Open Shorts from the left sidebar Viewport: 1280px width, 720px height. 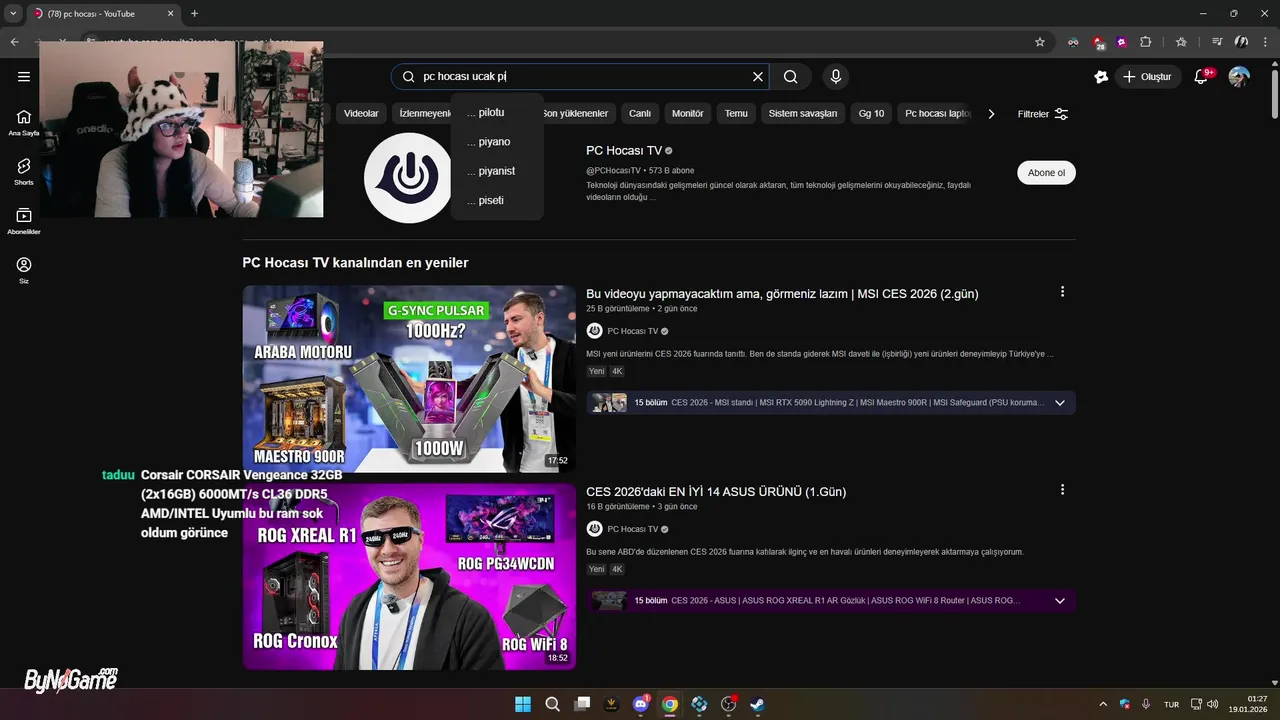click(24, 171)
